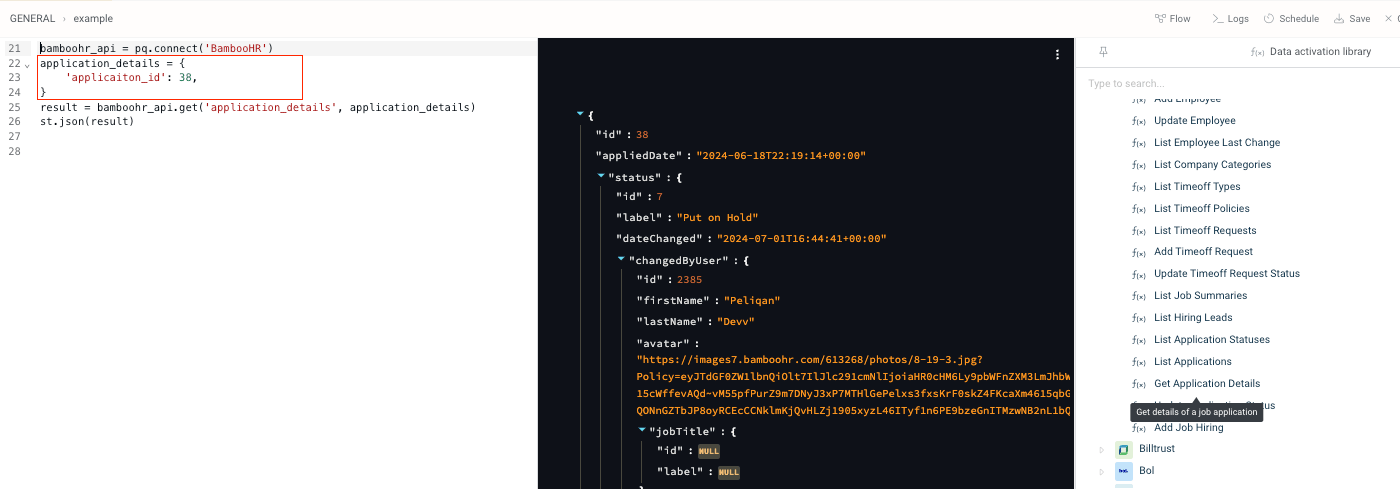Expand the Bol tree item
This screenshot has width=1400, height=489.
pyautogui.click(x=1101, y=471)
